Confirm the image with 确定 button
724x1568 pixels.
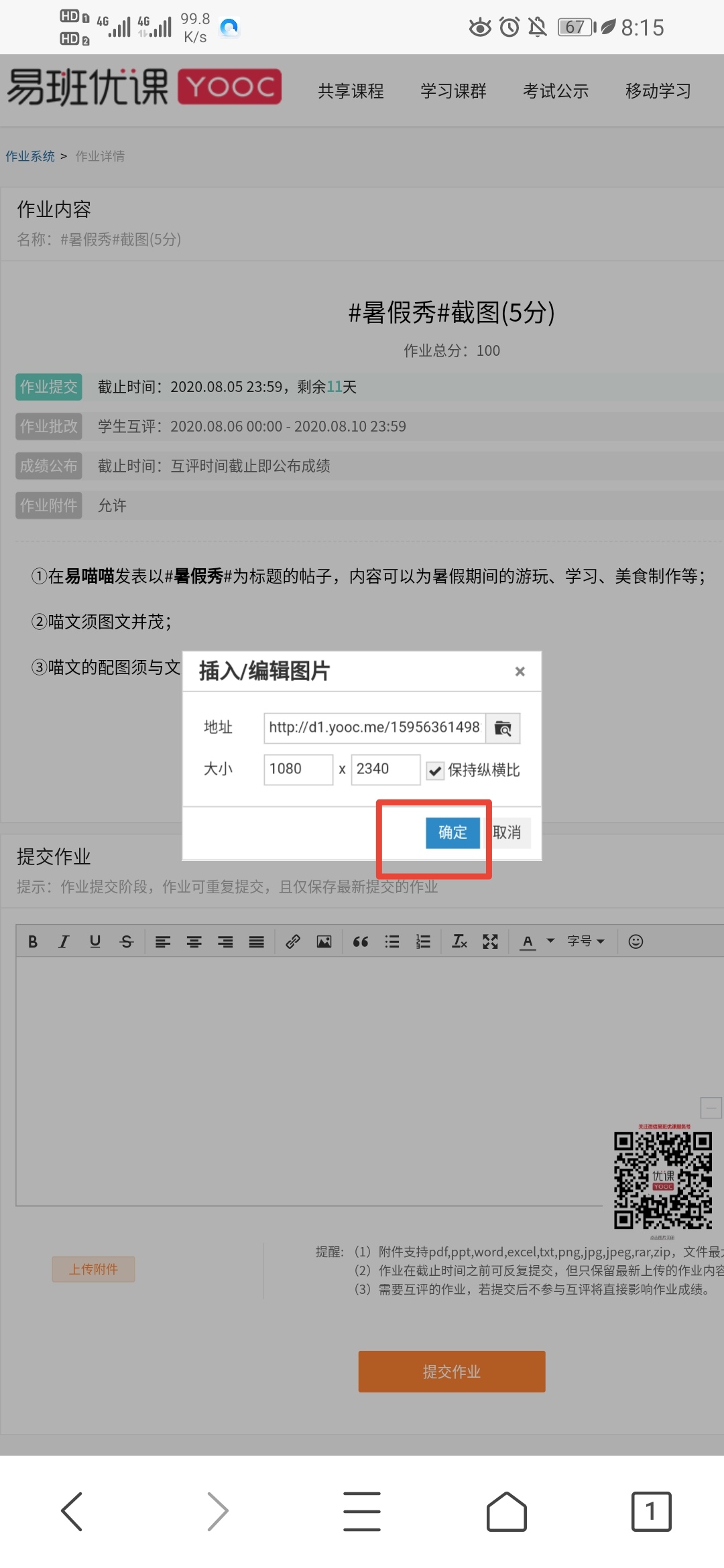click(x=452, y=833)
